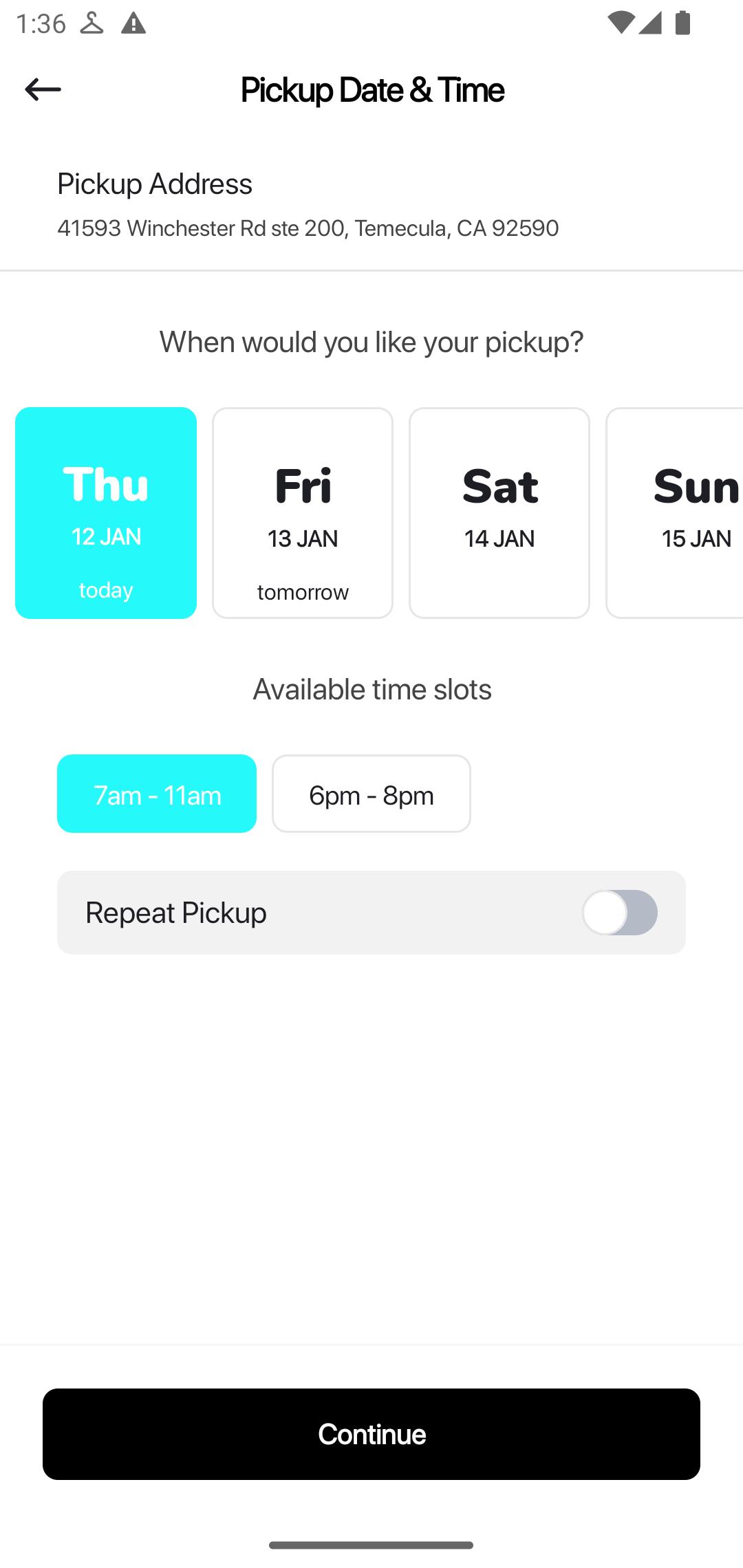743x1568 pixels.
Task: Tap the cellular signal status icon
Action: (x=649, y=23)
